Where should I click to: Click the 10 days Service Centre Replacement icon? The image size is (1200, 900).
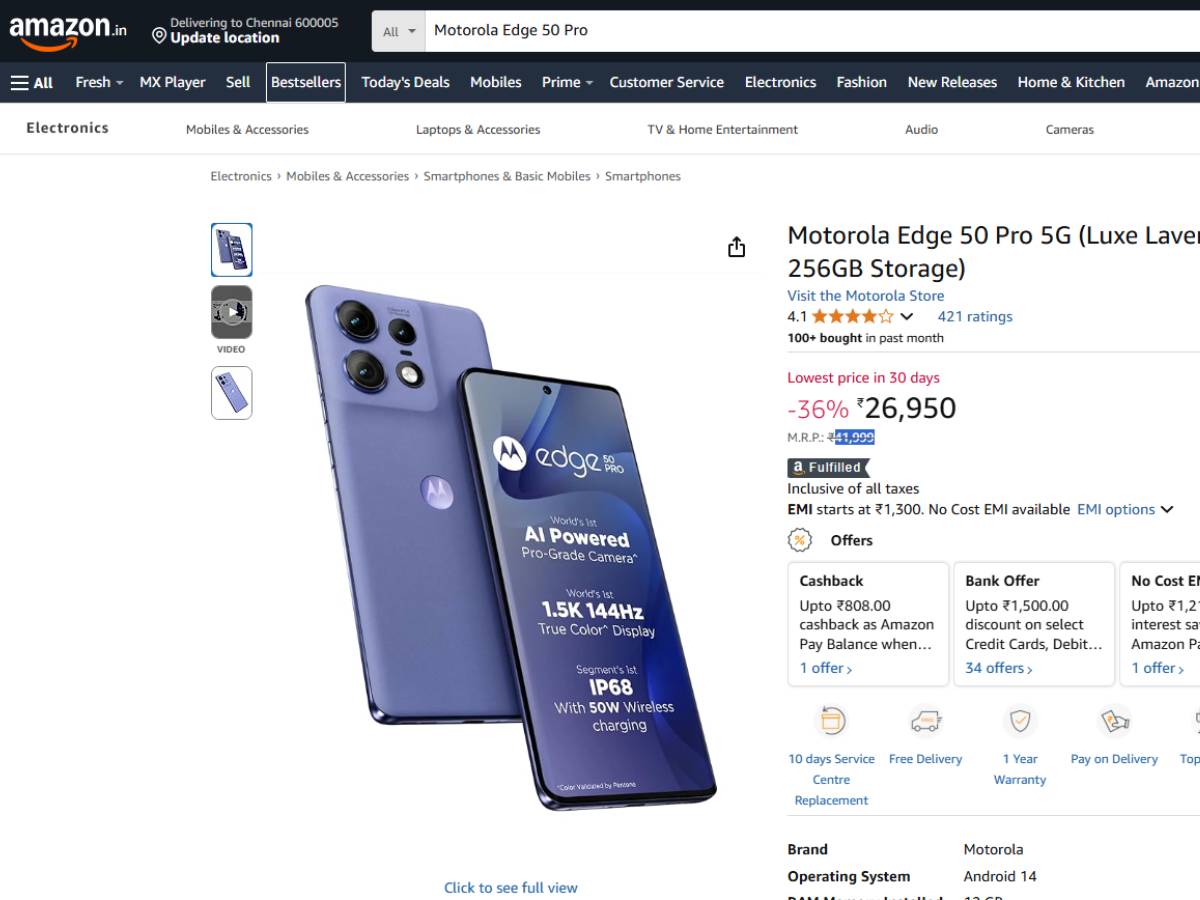[x=832, y=720]
